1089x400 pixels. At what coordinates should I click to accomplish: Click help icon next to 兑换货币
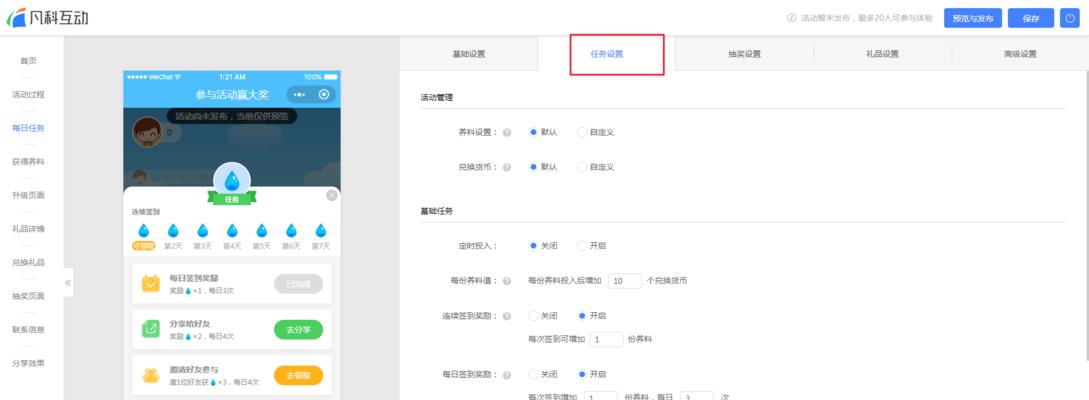tap(506, 167)
